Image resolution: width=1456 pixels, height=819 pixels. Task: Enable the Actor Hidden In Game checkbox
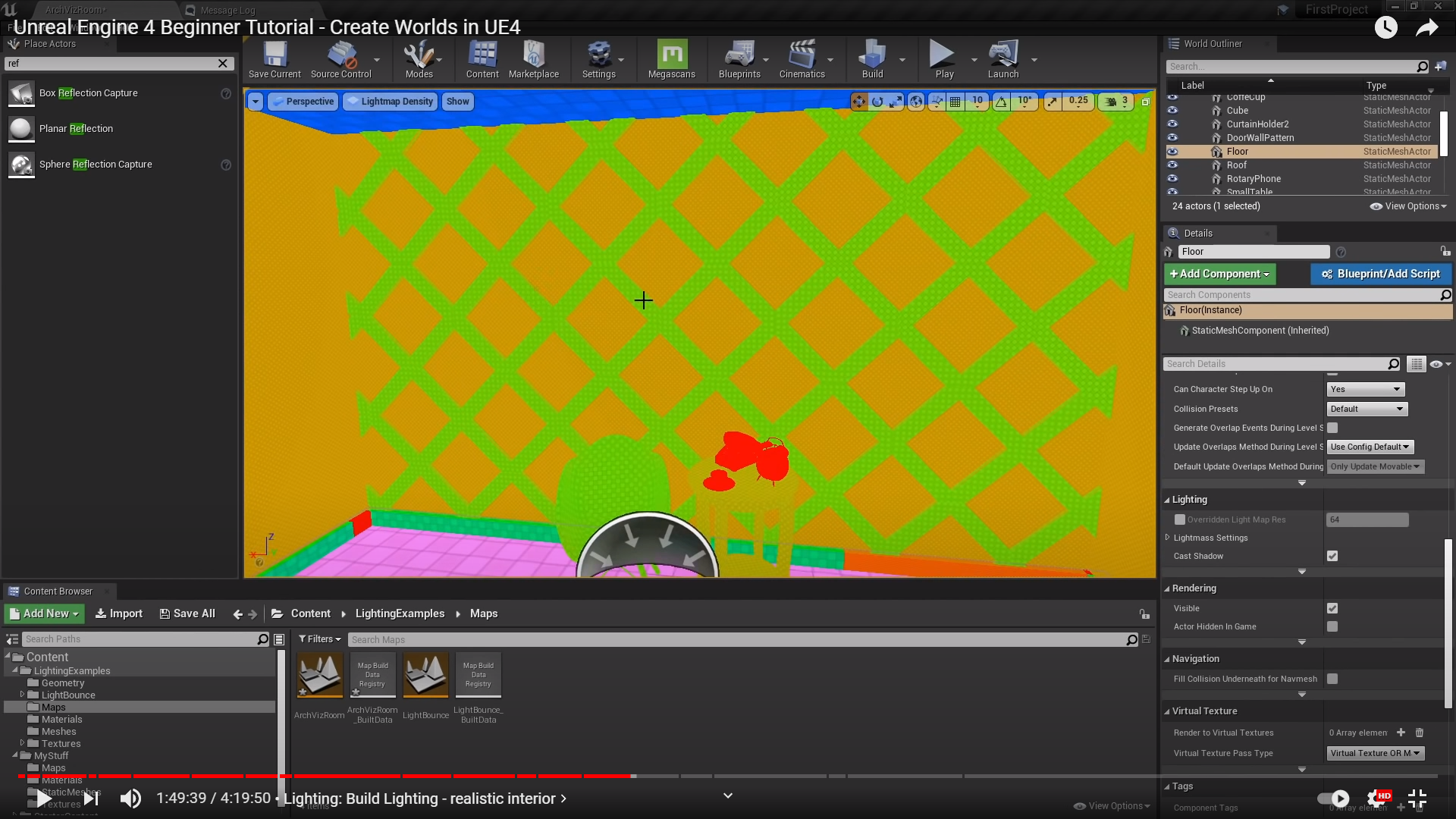click(x=1332, y=626)
